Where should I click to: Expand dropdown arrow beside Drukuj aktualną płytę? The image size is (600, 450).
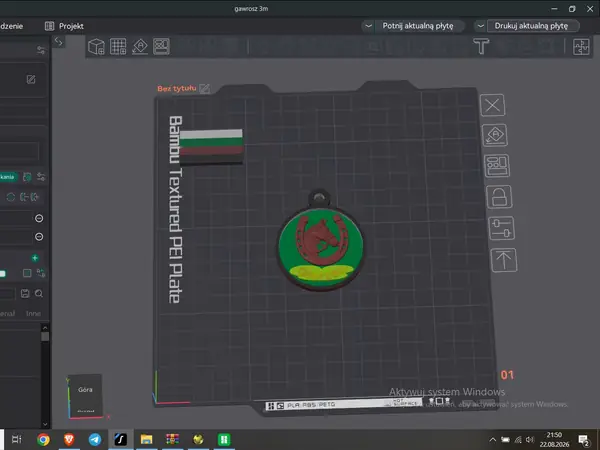(480, 26)
